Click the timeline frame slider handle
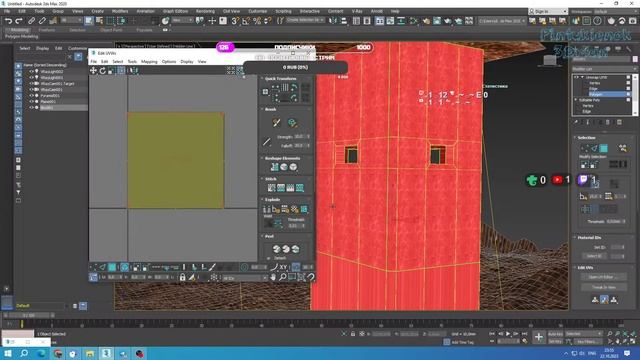Image resolution: width=640 pixels, height=360 pixels. coord(29,316)
